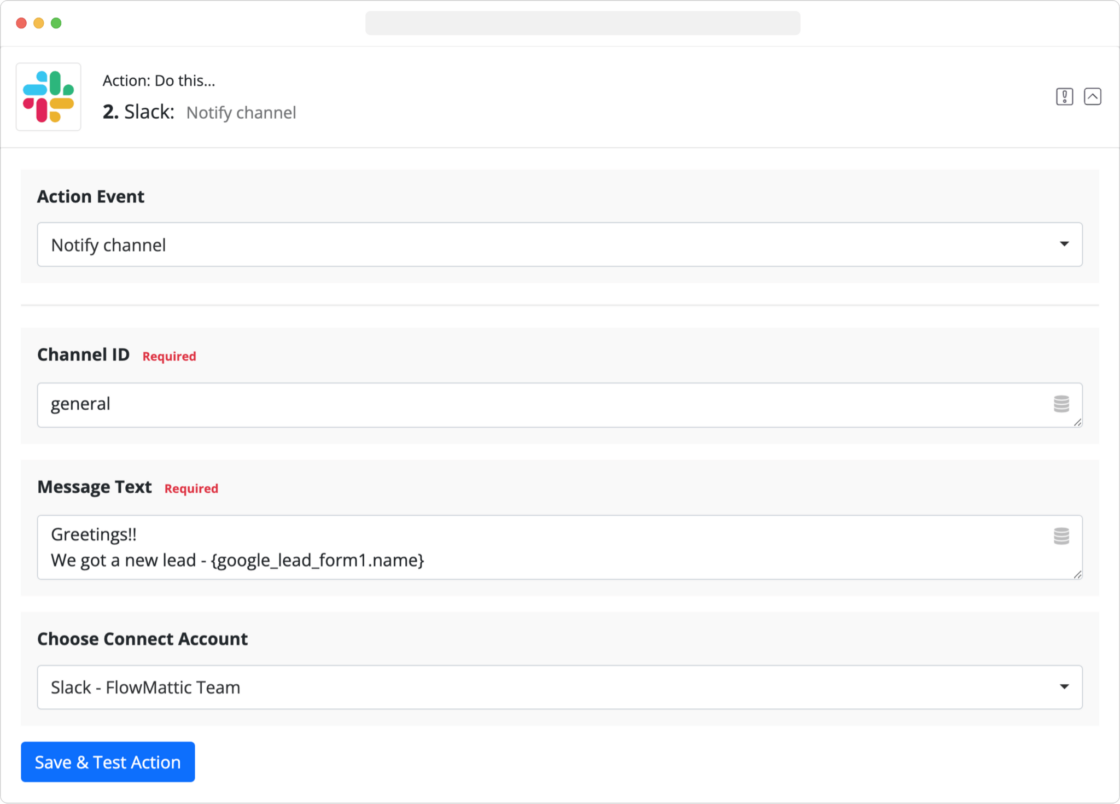
Task: Click the resize handle on the Message Text field
Action: [x=1078, y=576]
